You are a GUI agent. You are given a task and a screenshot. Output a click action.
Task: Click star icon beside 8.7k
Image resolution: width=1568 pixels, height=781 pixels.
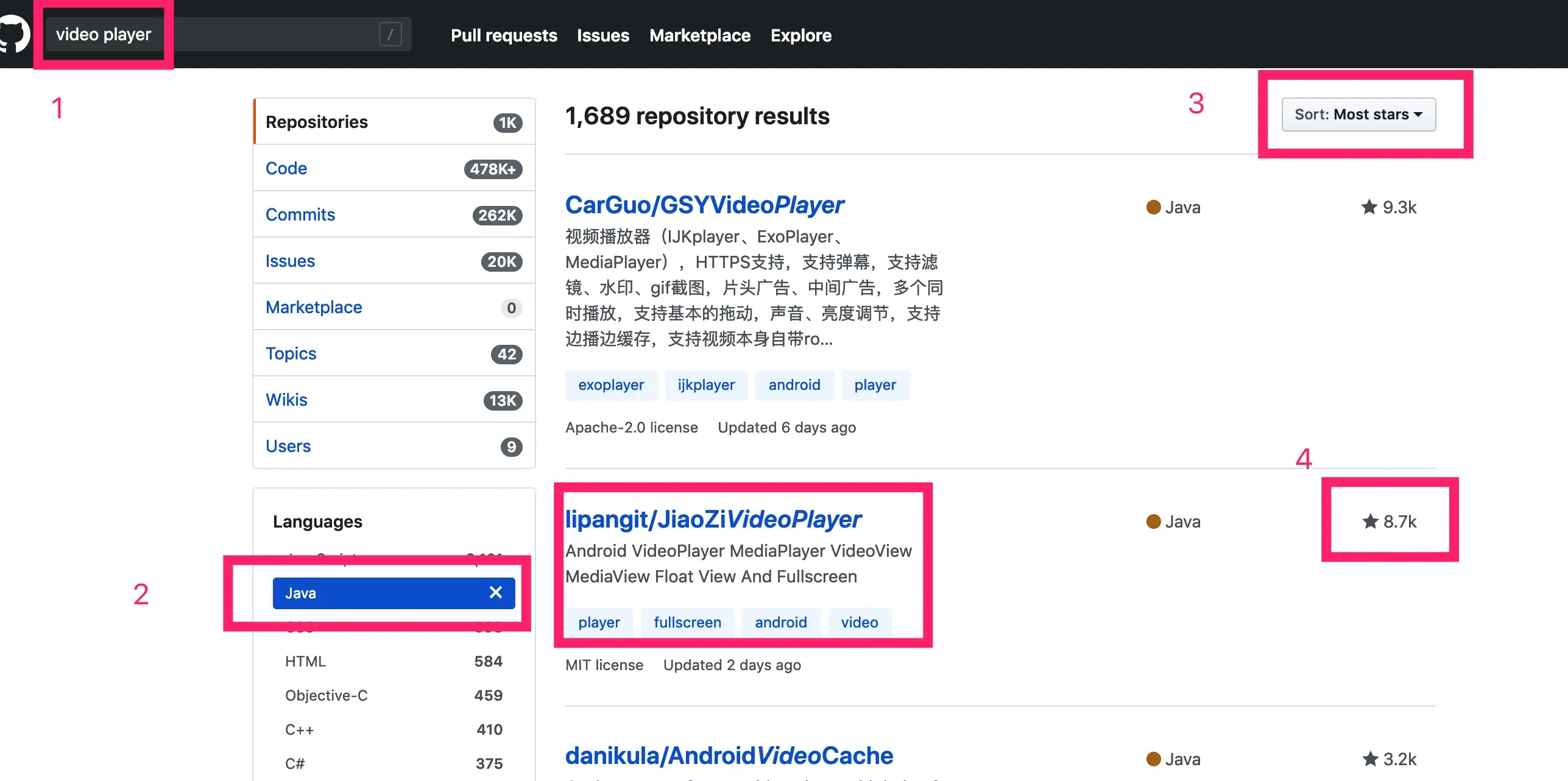coord(1370,521)
